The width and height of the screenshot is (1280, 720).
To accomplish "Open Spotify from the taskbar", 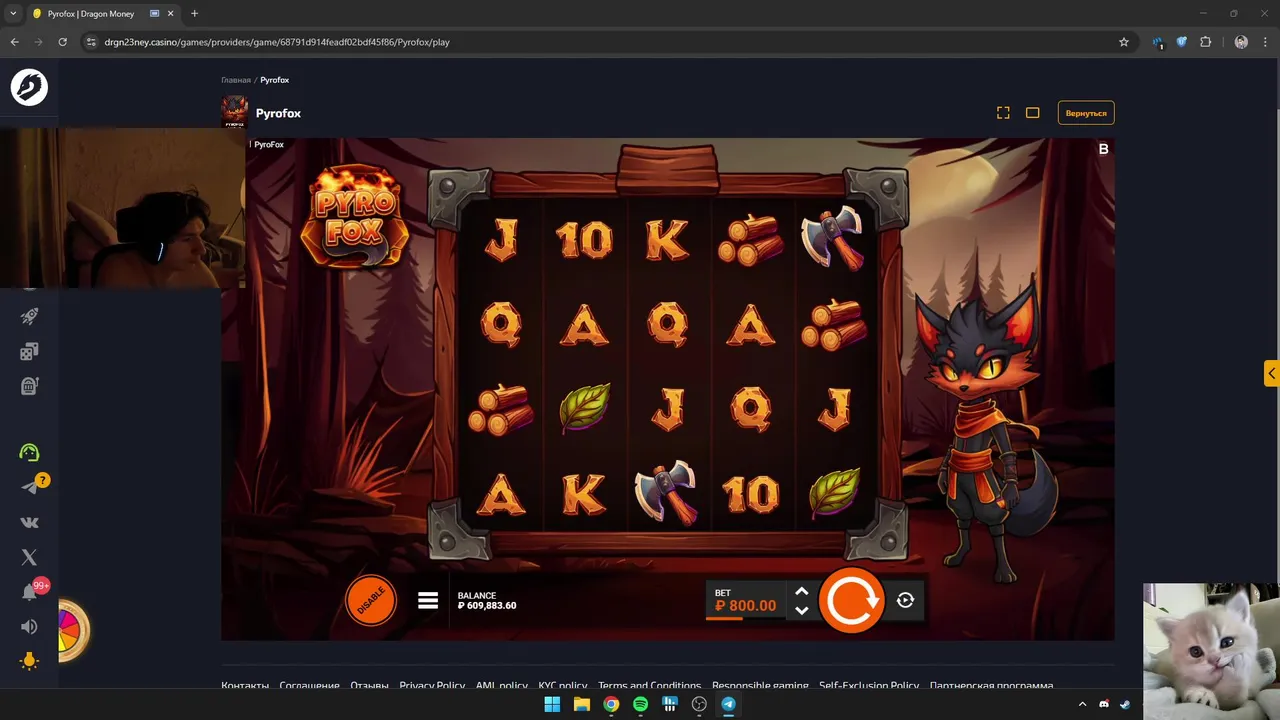I will [x=640, y=704].
